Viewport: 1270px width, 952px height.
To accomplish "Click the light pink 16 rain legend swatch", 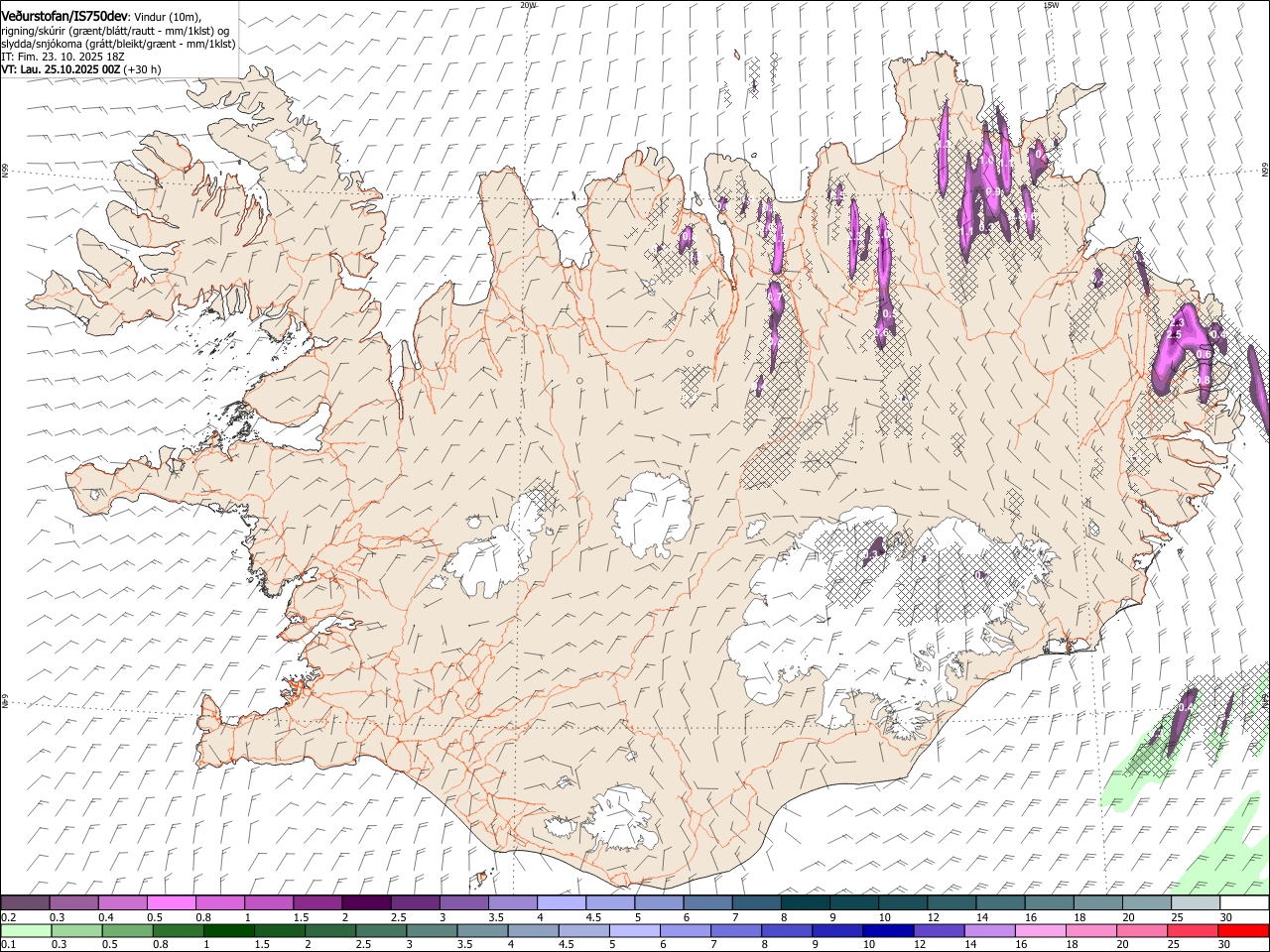I will (1038, 930).
